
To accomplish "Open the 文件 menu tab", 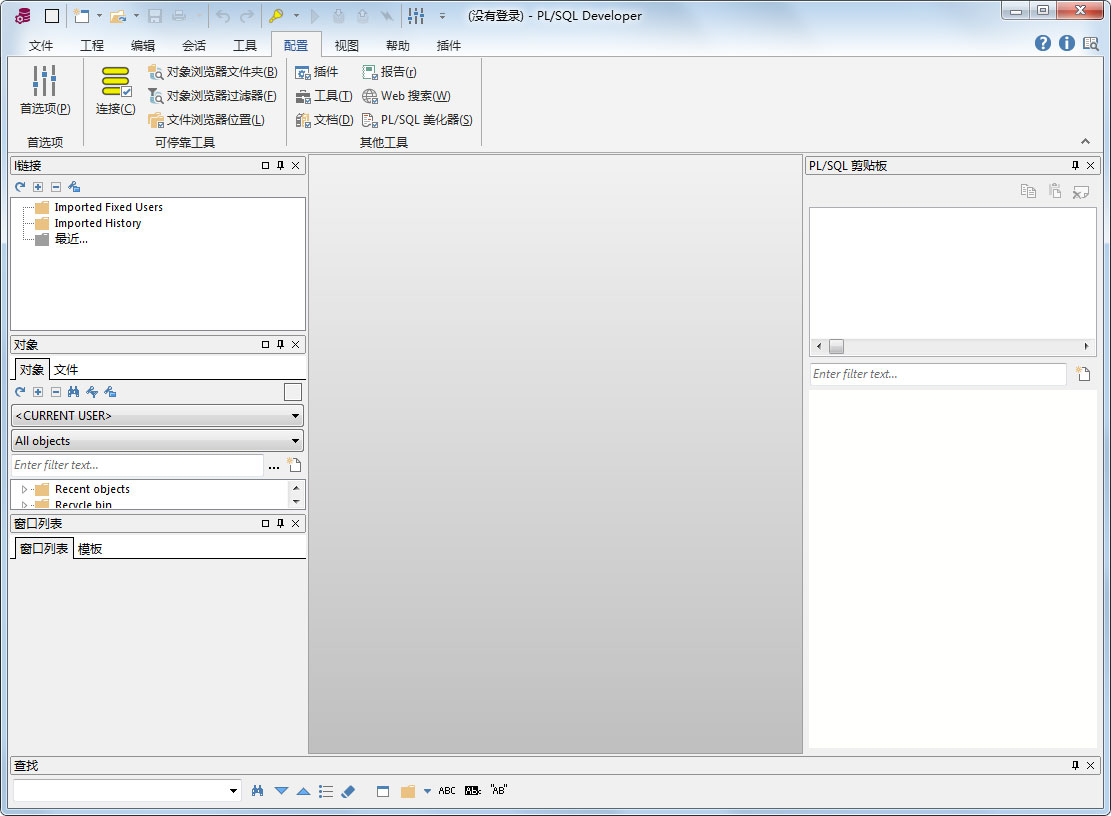I will (x=40, y=45).
